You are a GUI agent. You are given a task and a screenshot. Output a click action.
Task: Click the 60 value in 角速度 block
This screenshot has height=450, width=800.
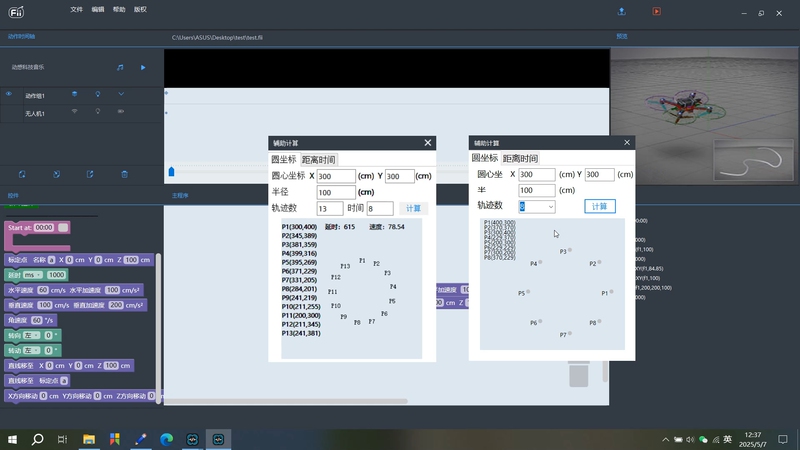tap(37, 320)
